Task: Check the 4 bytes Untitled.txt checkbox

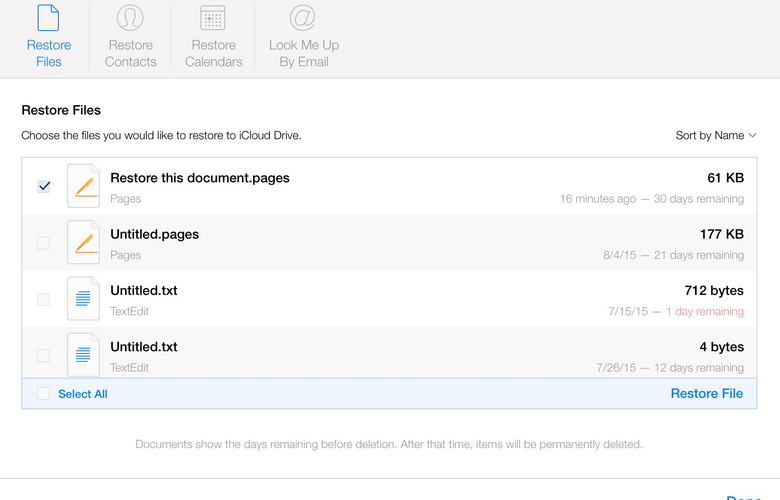Action: (44, 355)
